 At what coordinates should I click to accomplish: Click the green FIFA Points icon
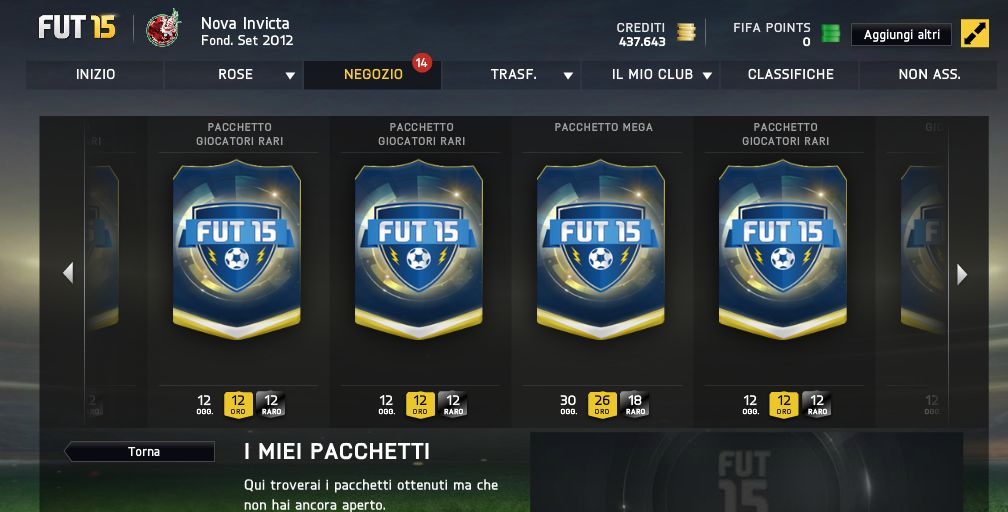[831, 33]
